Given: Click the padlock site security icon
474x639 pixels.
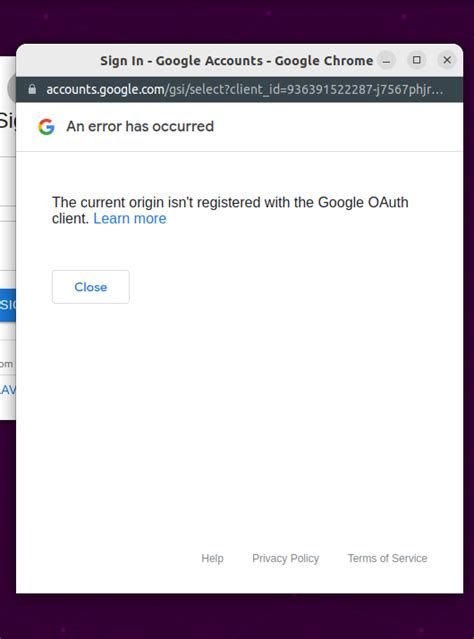Looking at the screenshot, I should tap(32, 89).
